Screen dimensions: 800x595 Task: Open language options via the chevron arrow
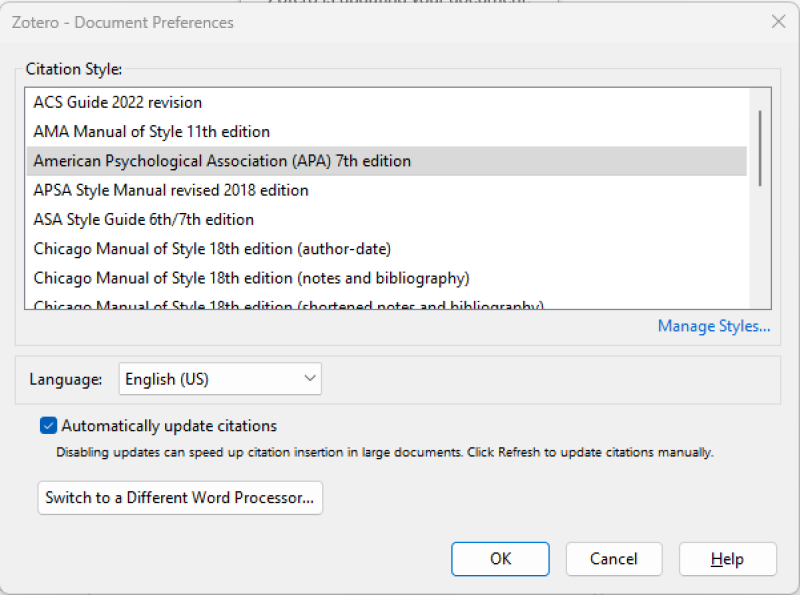tap(307, 379)
